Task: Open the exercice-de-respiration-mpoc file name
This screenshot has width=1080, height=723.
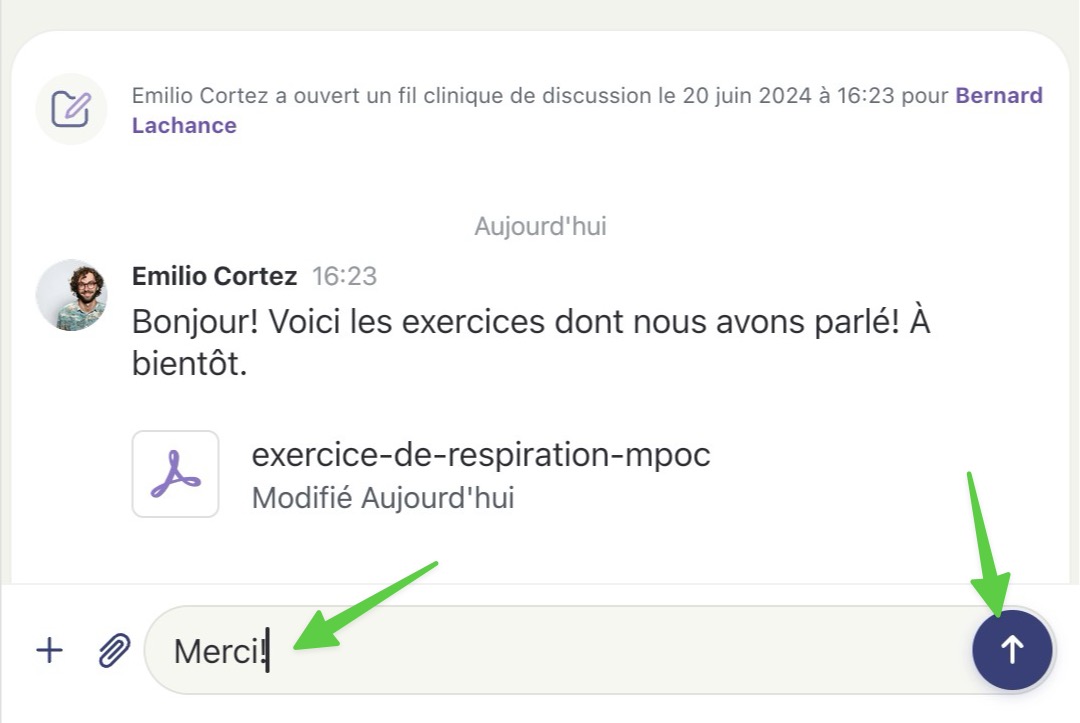Action: [x=481, y=454]
